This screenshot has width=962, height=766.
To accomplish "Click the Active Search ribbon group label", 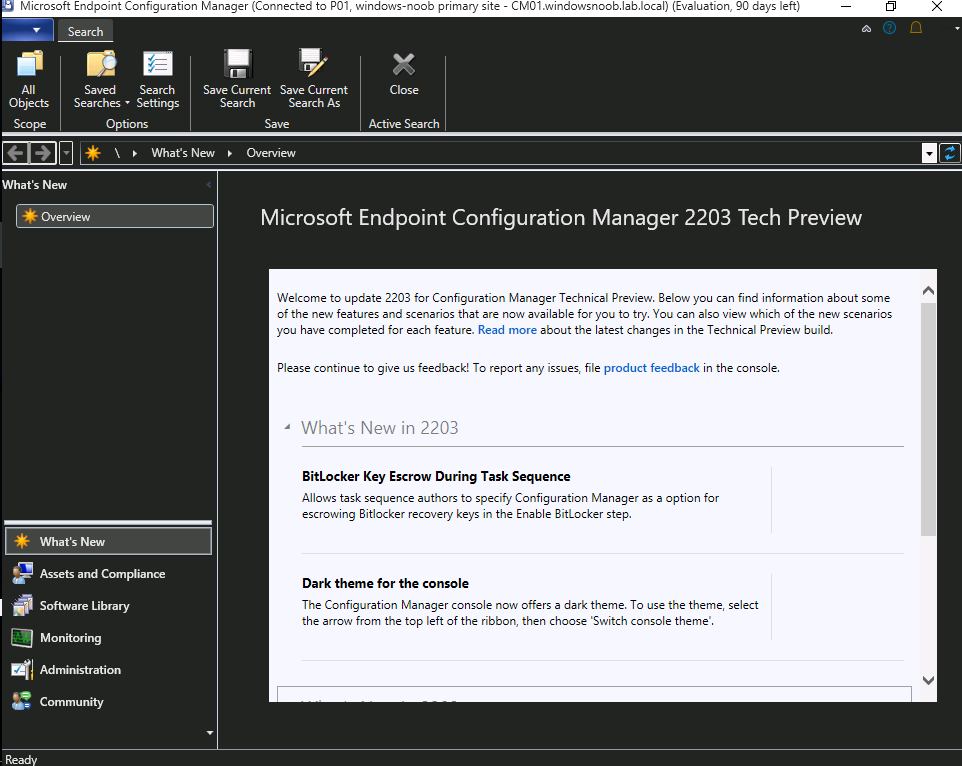I will [x=404, y=124].
